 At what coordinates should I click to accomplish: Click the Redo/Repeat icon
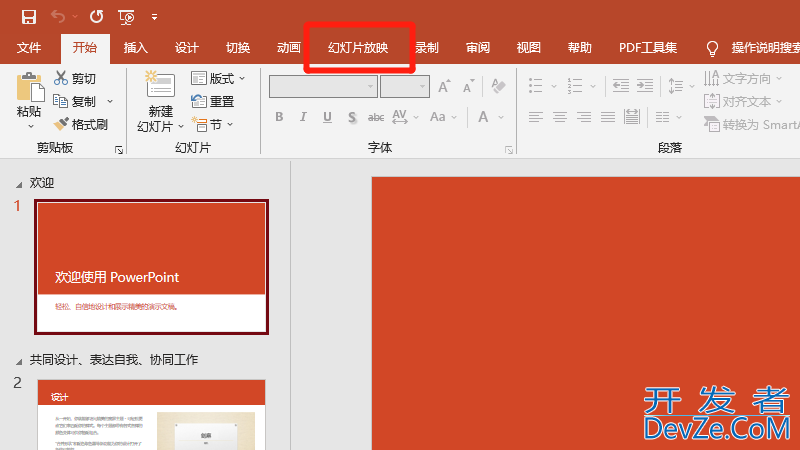[96, 17]
